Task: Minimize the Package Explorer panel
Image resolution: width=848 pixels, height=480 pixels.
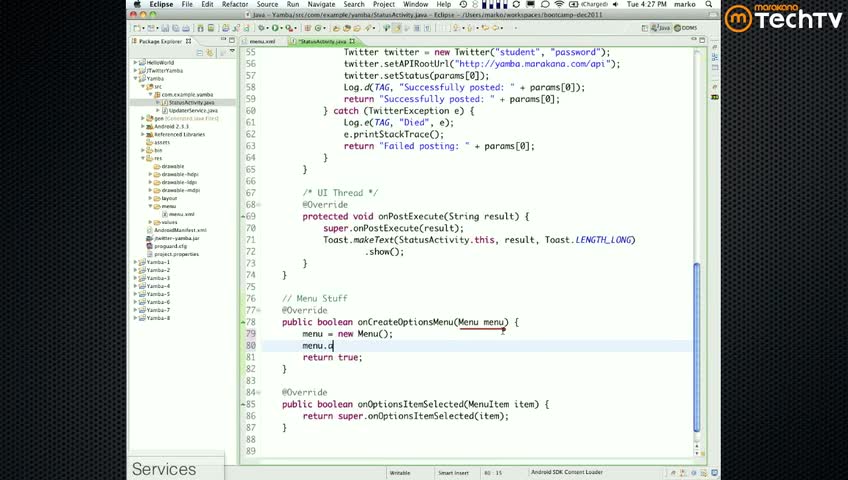Action: point(223,39)
